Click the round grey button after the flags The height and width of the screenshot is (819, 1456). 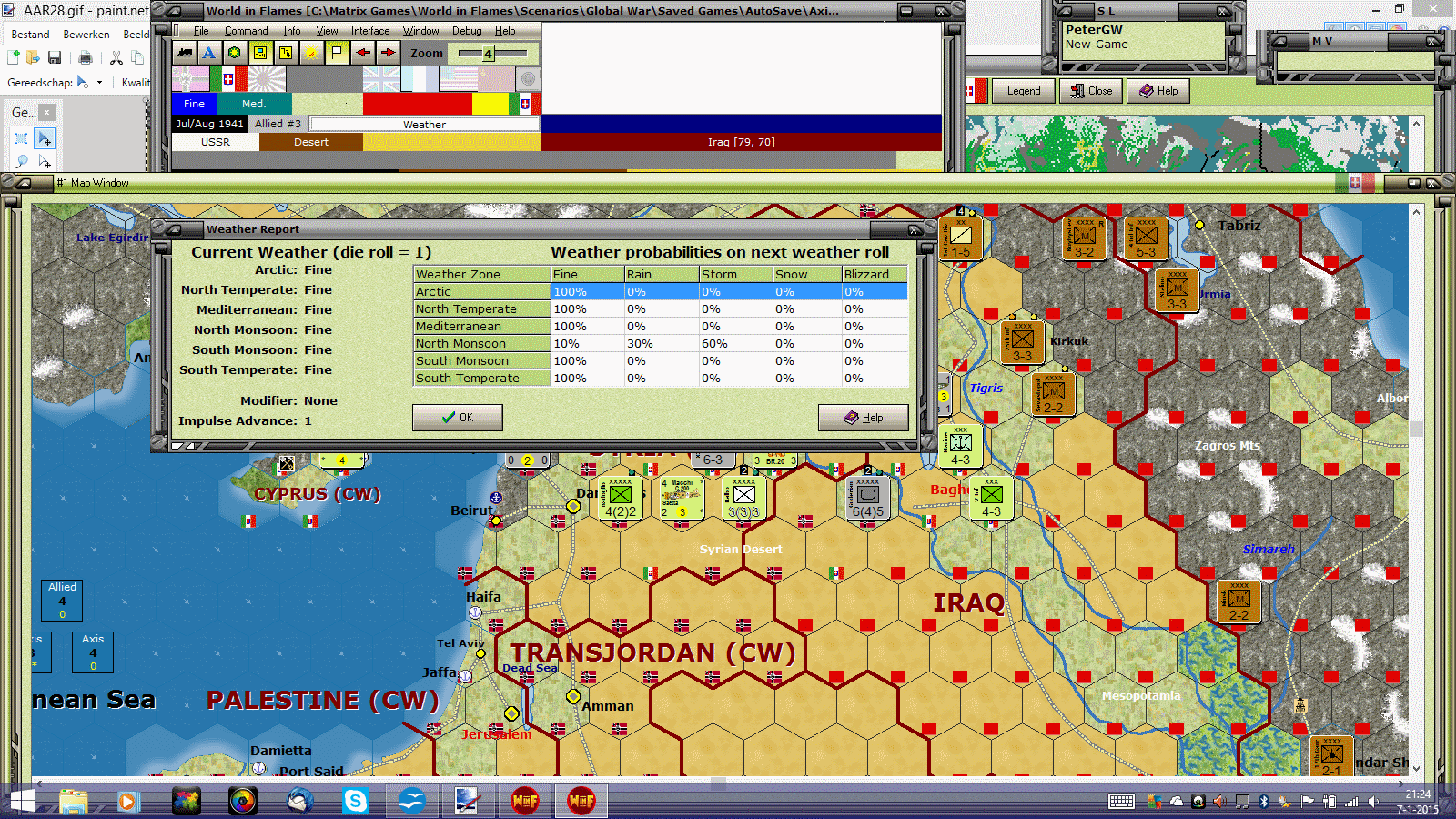pyautogui.click(x=527, y=79)
